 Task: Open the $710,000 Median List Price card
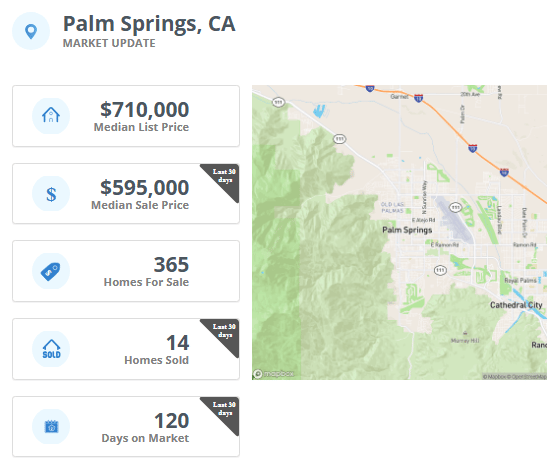point(126,116)
